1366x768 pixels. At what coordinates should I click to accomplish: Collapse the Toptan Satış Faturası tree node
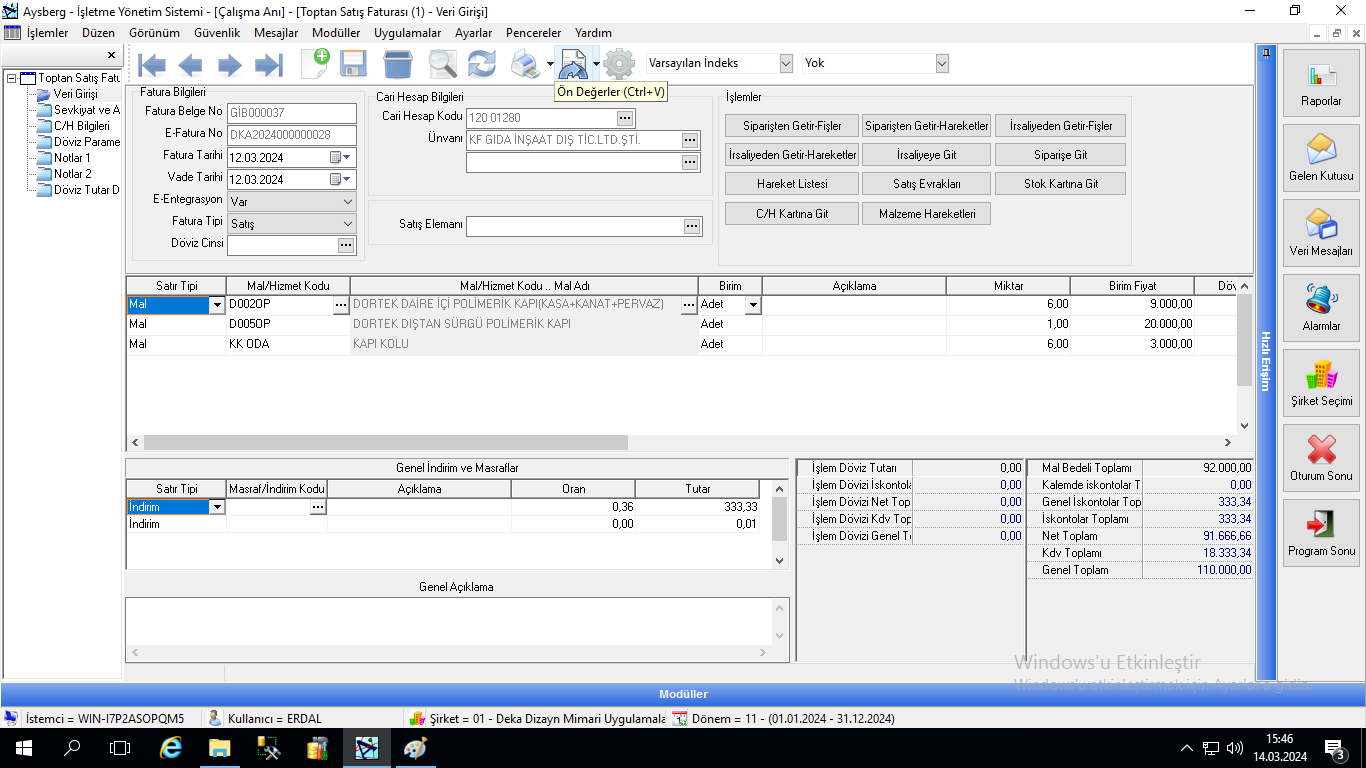(11, 78)
